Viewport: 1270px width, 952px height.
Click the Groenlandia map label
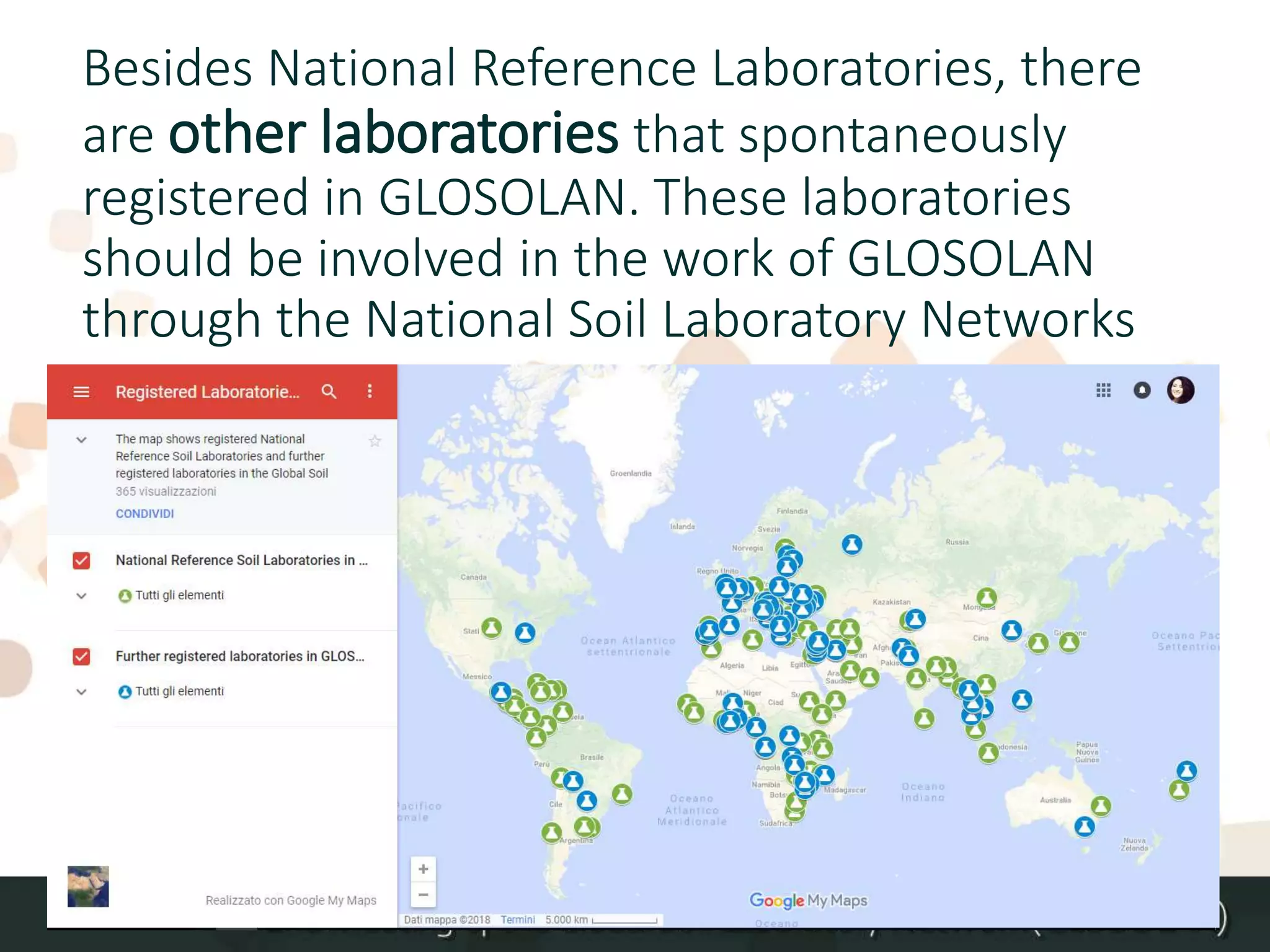631,474
